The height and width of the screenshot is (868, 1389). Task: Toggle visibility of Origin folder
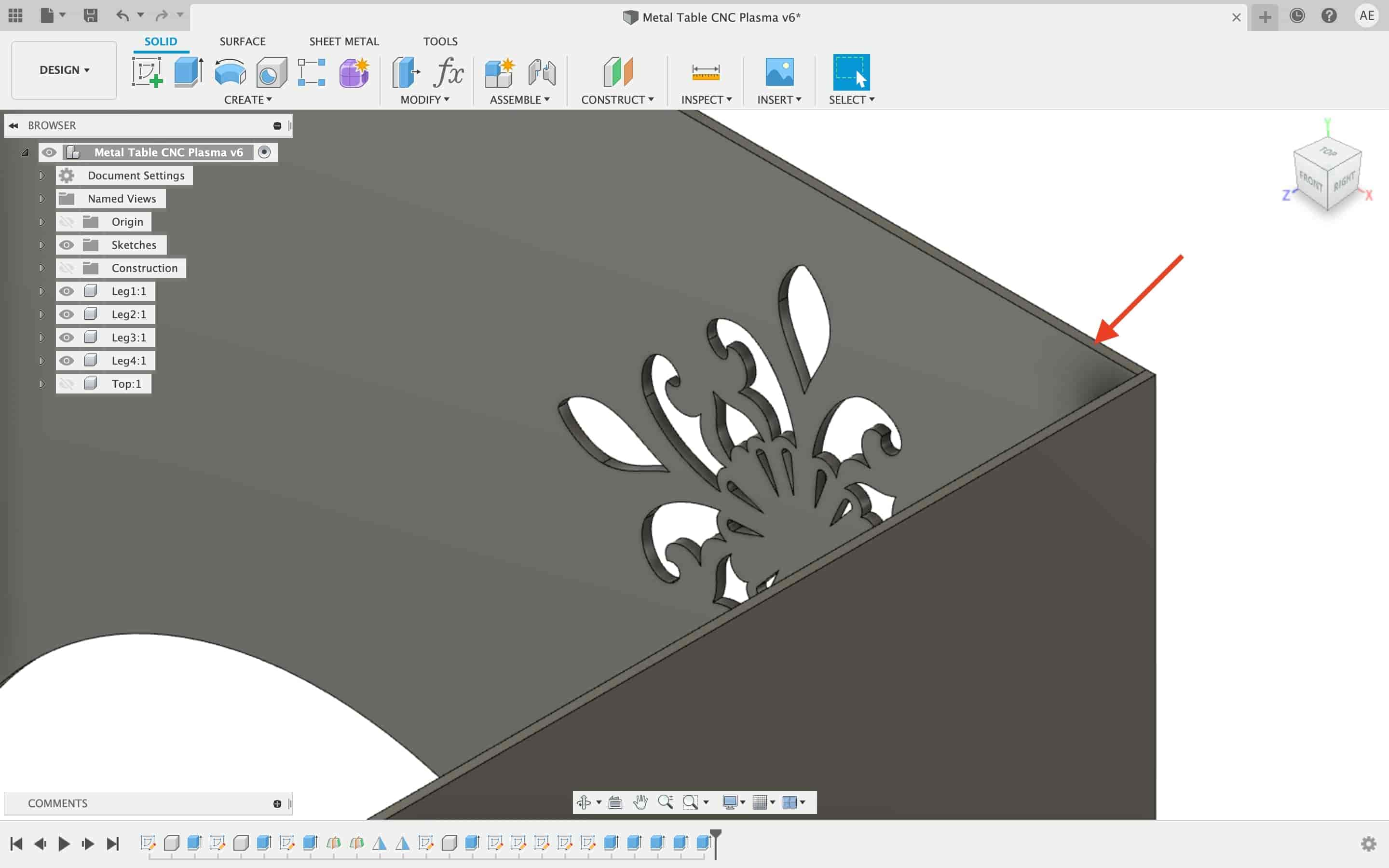67,222
